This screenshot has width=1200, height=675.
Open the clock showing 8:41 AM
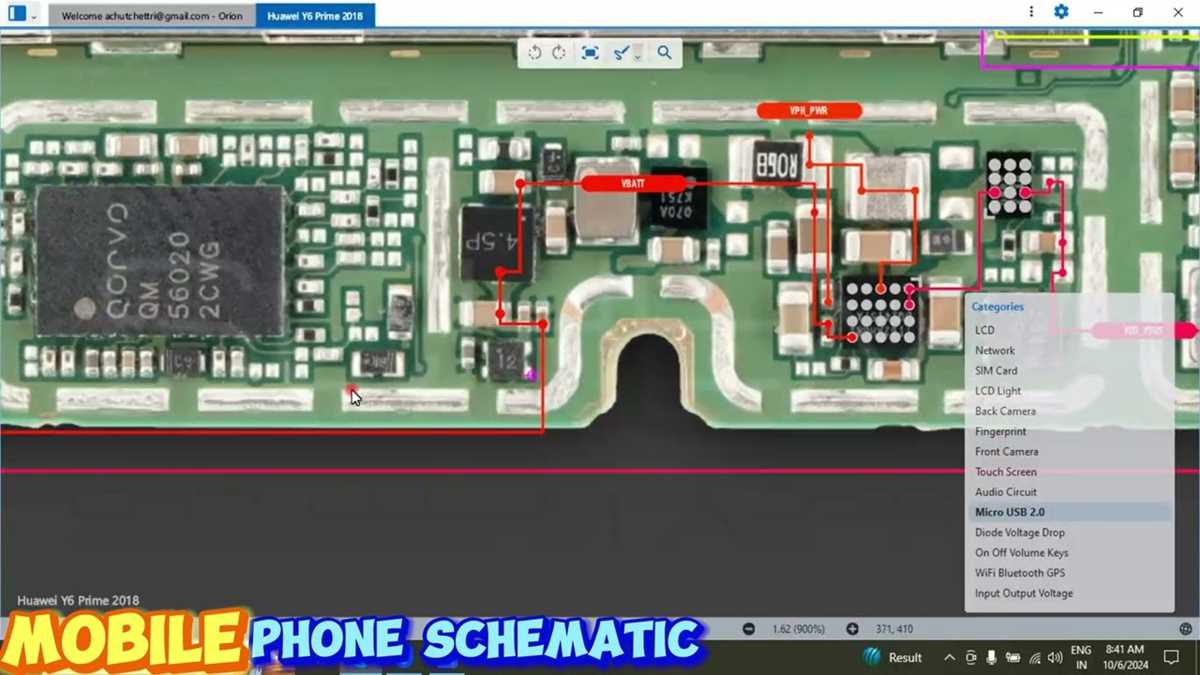click(x=1126, y=657)
